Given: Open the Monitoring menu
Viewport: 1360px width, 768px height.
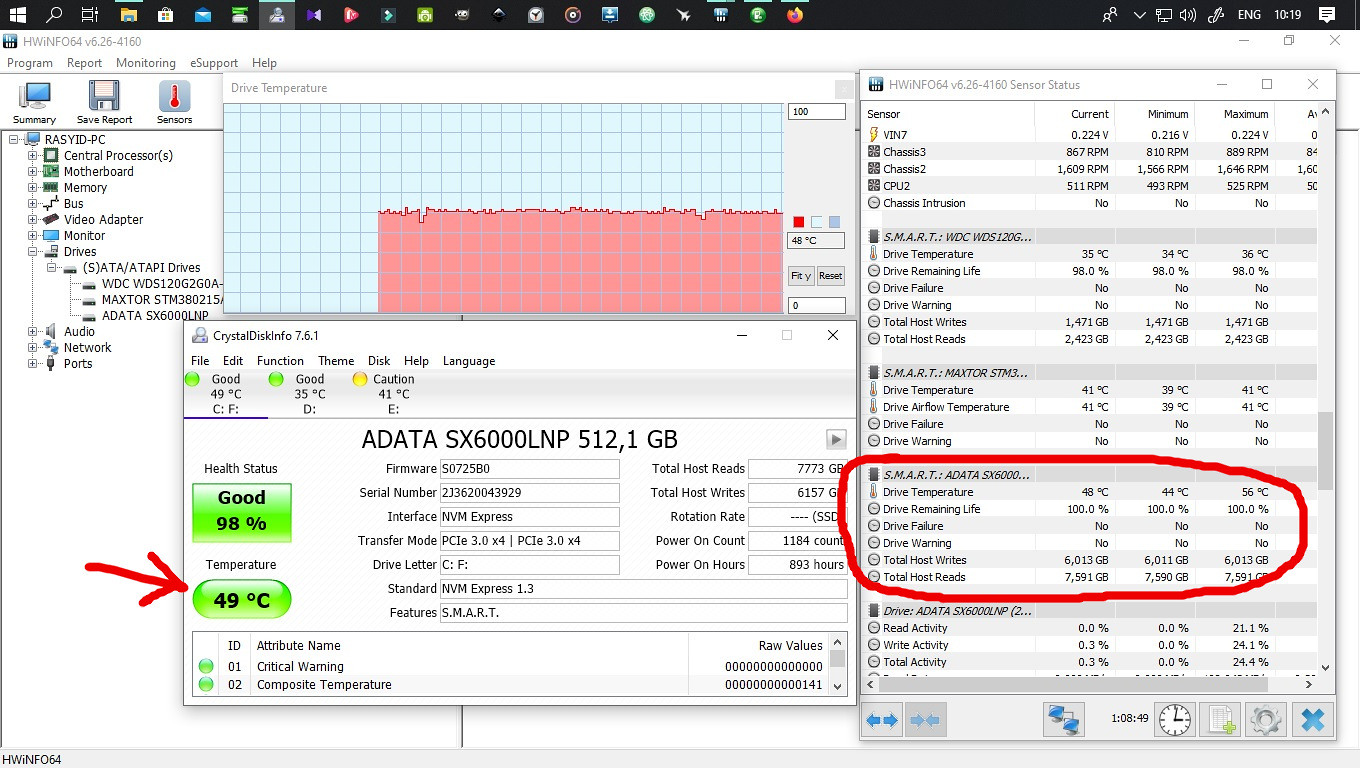Looking at the screenshot, I should (145, 62).
